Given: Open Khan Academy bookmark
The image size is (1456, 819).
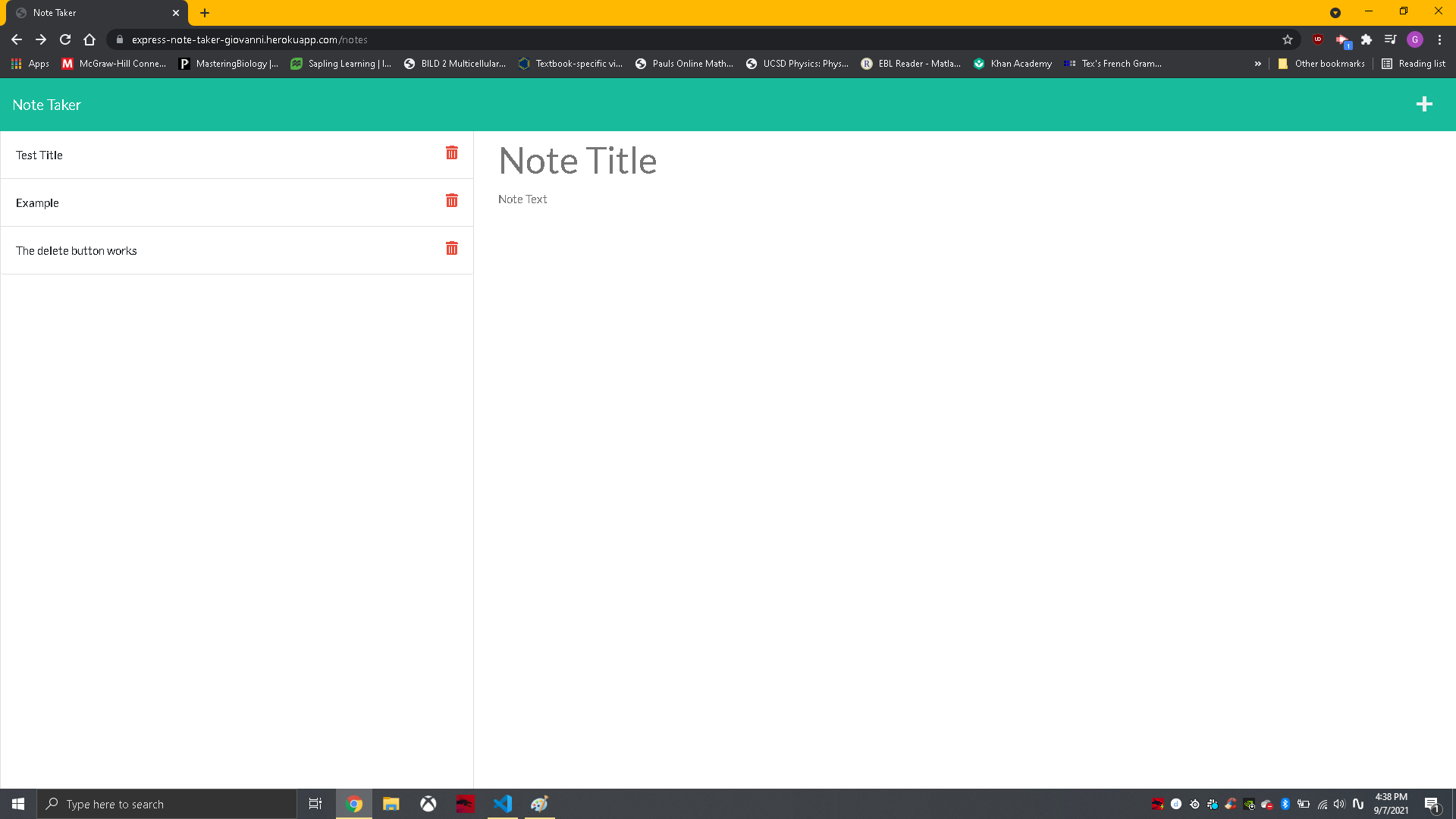Looking at the screenshot, I should [x=1013, y=64].
